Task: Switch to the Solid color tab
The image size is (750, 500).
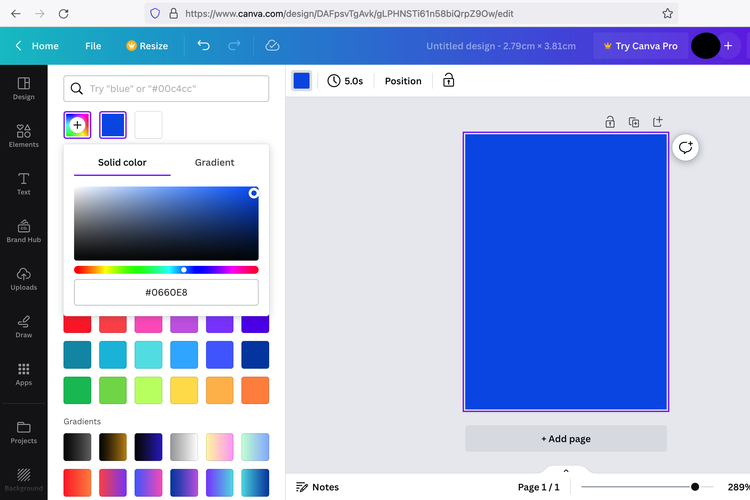Action: click(122, 162)
